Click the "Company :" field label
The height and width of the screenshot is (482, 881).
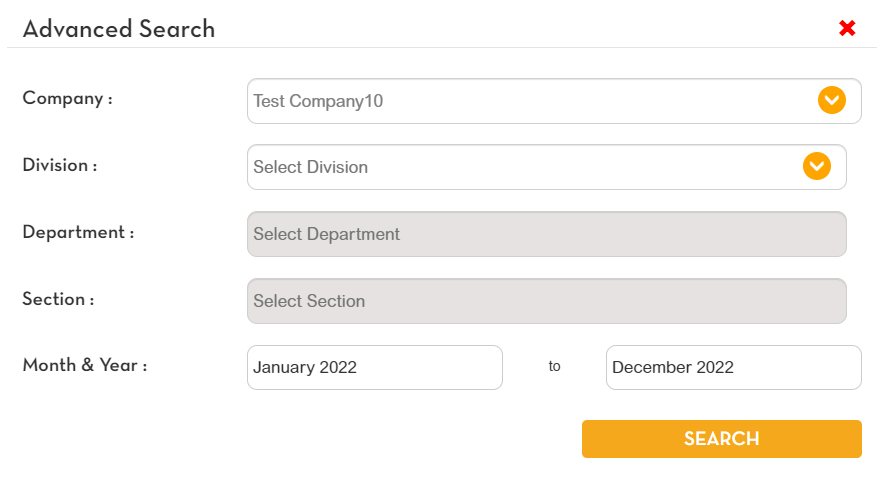coord(68,98)
